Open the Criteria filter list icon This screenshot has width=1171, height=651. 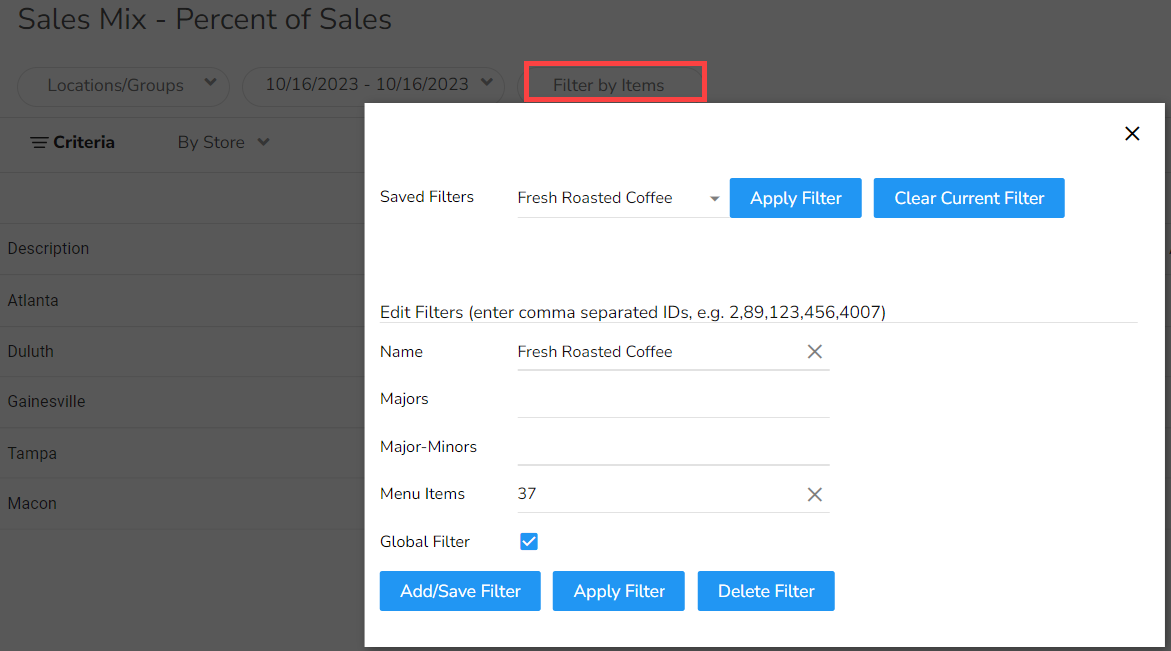40,143
